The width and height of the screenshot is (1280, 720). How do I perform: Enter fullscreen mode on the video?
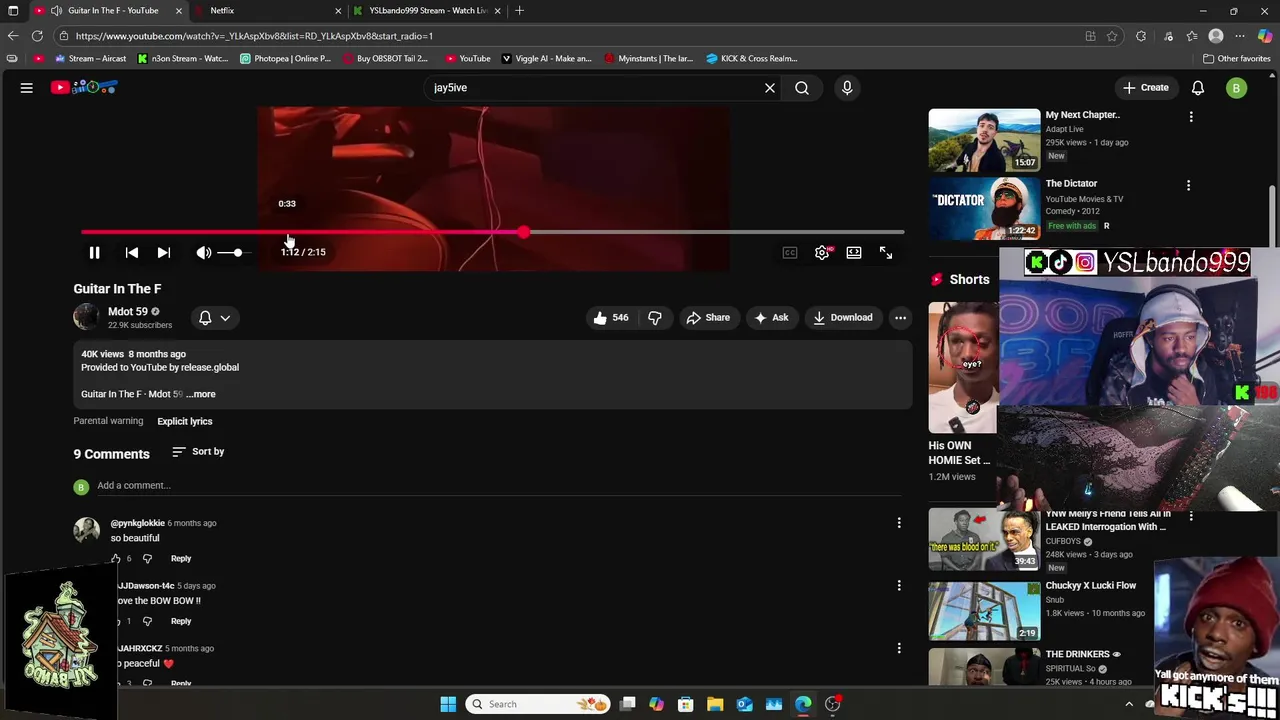(x=886, y=253)
